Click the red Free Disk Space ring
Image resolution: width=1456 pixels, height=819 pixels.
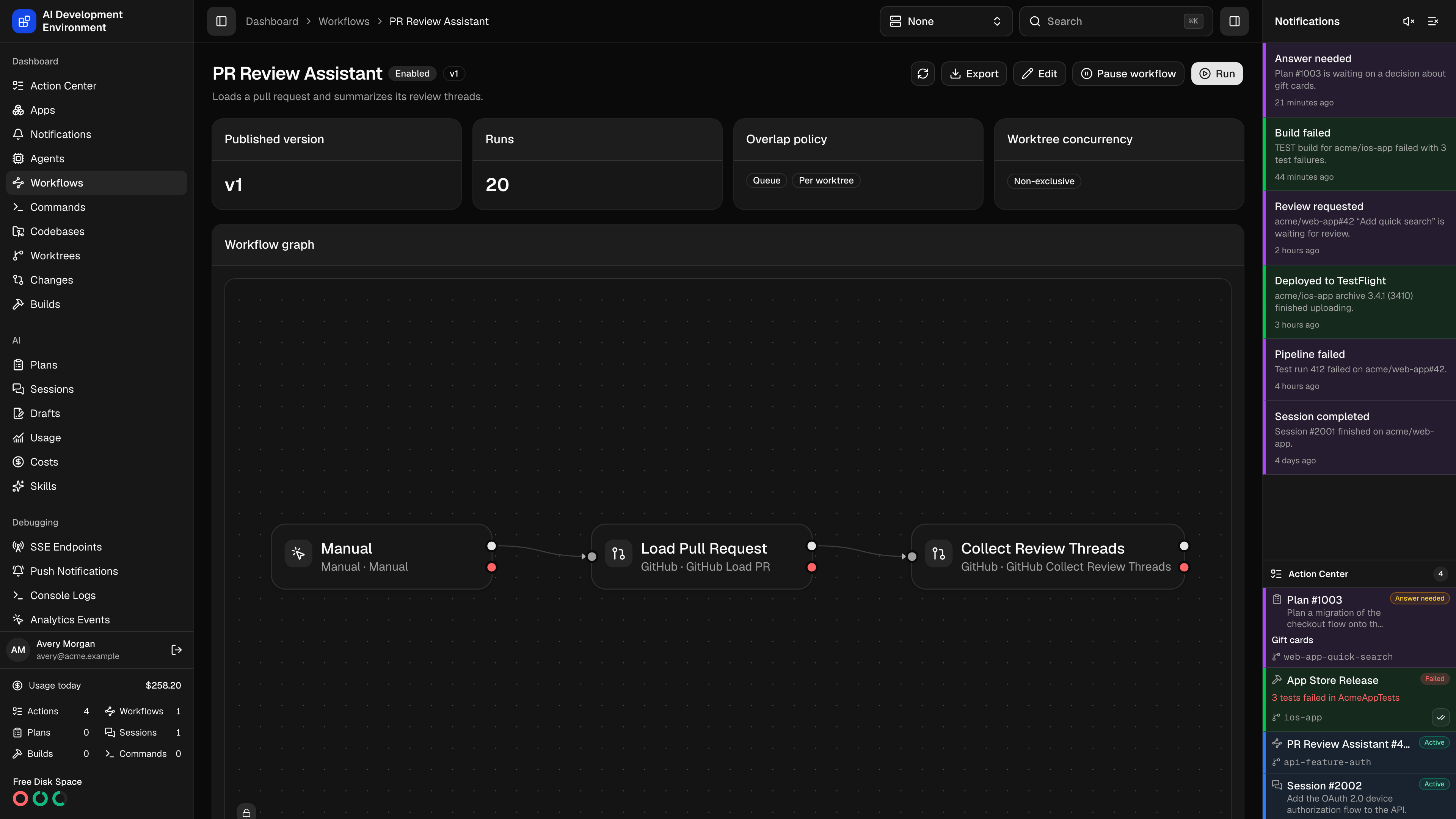click(20, 799)
